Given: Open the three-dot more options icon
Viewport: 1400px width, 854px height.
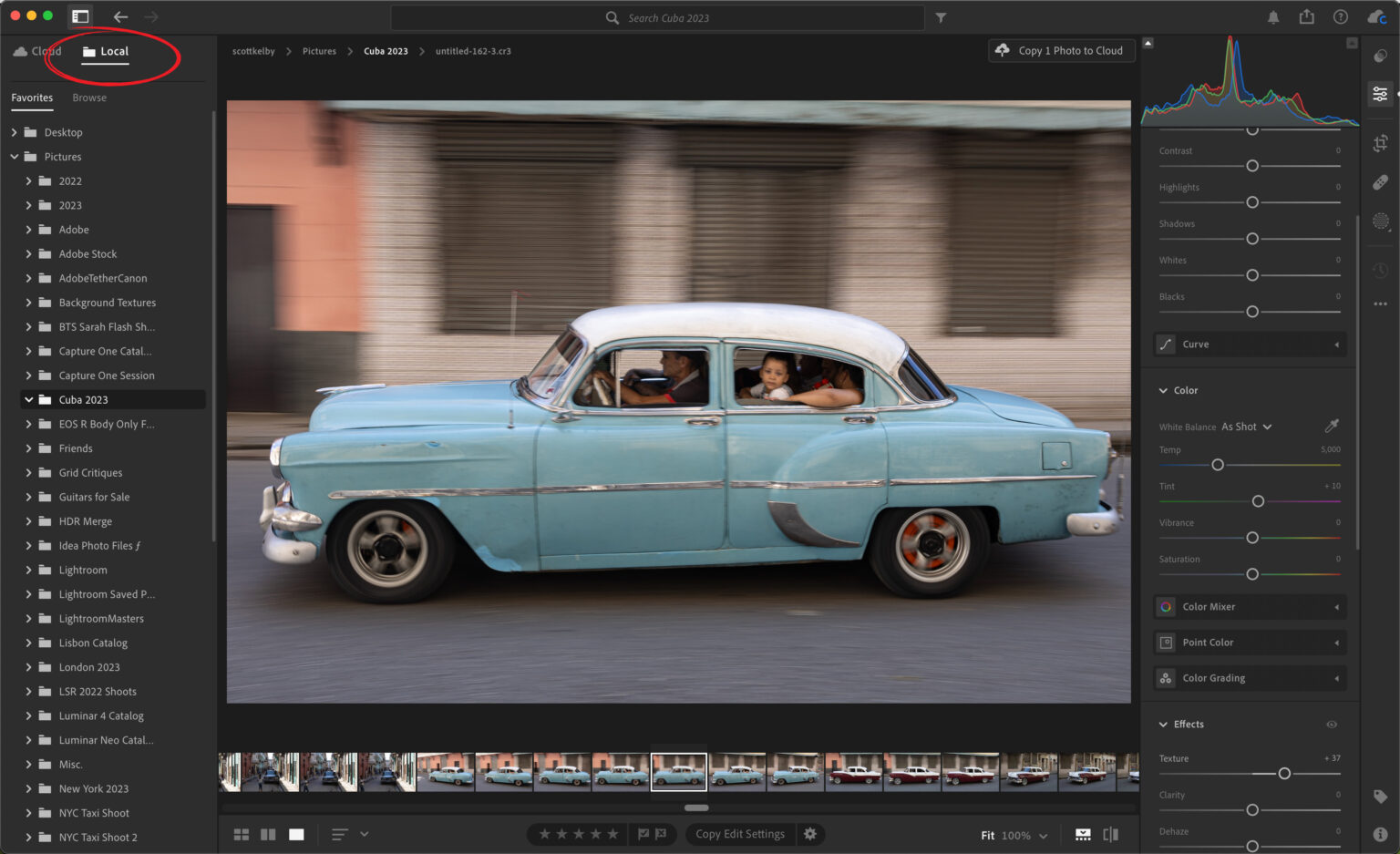Looking at the screenshot, I should tap(1380, 303).
